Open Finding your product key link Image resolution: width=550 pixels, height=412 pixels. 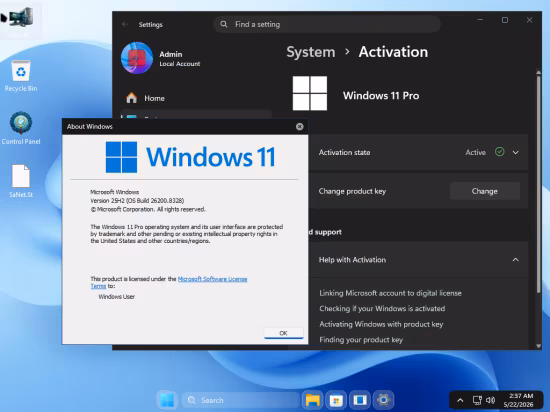pyautogui.click(x=361, y=339)
